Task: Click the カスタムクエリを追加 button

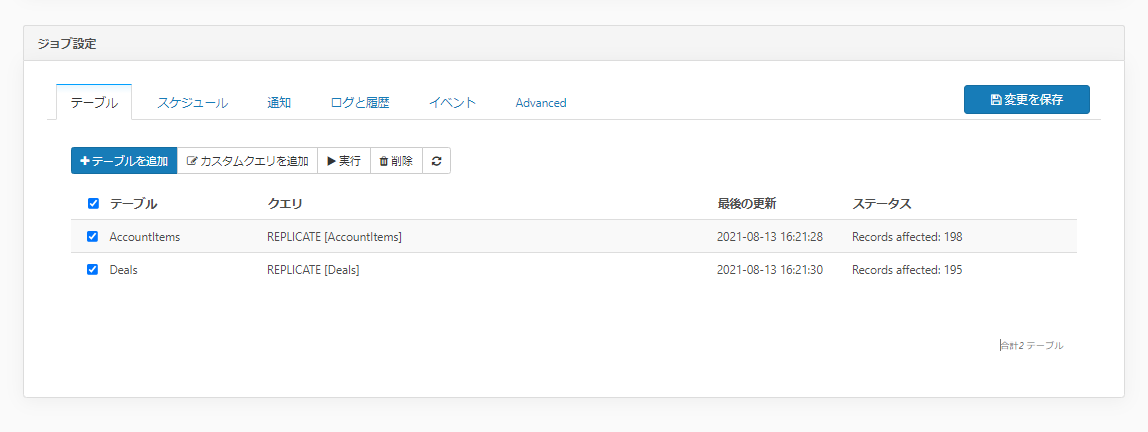Action: pos(247,161)
